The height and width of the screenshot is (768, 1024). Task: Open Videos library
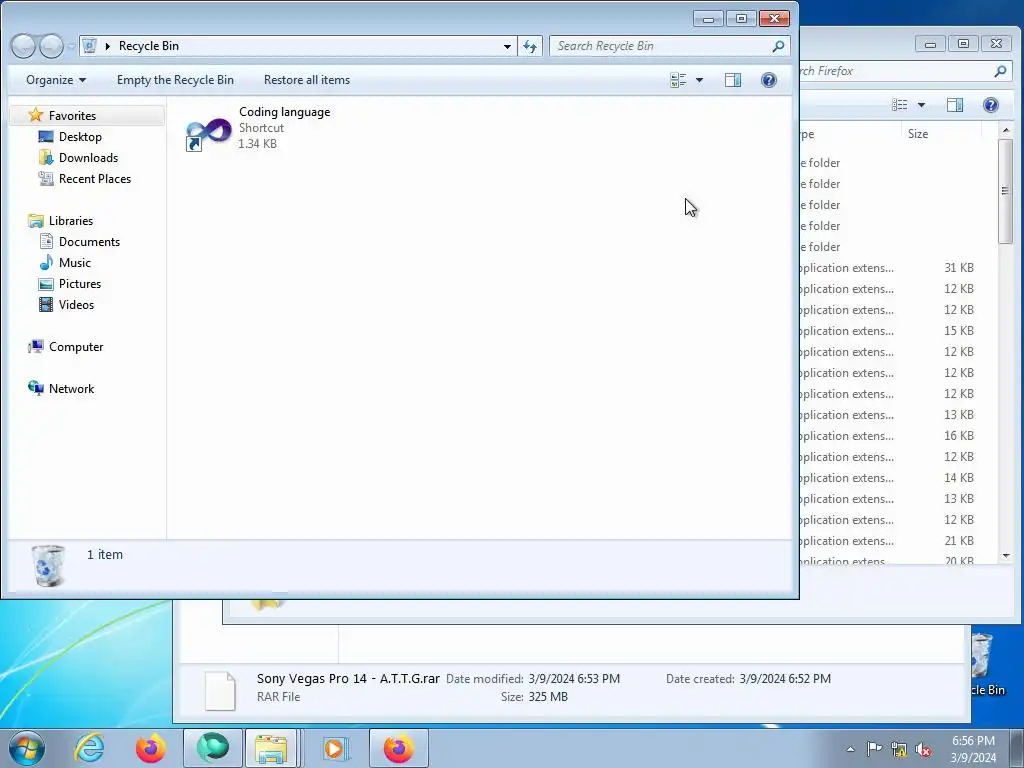pos(76,304)
